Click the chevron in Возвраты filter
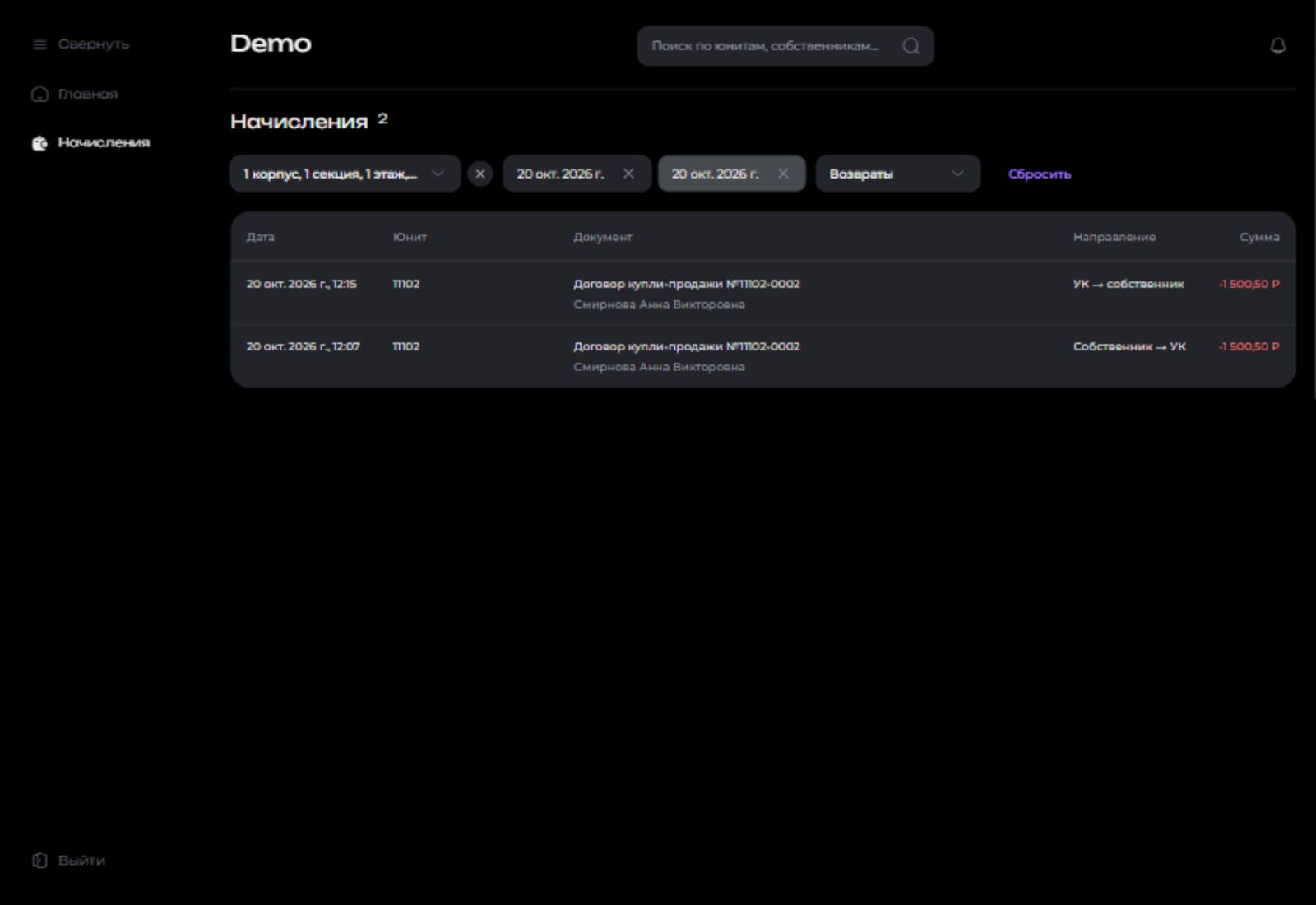Viewport: 1316px width, 905px height. 957,174
